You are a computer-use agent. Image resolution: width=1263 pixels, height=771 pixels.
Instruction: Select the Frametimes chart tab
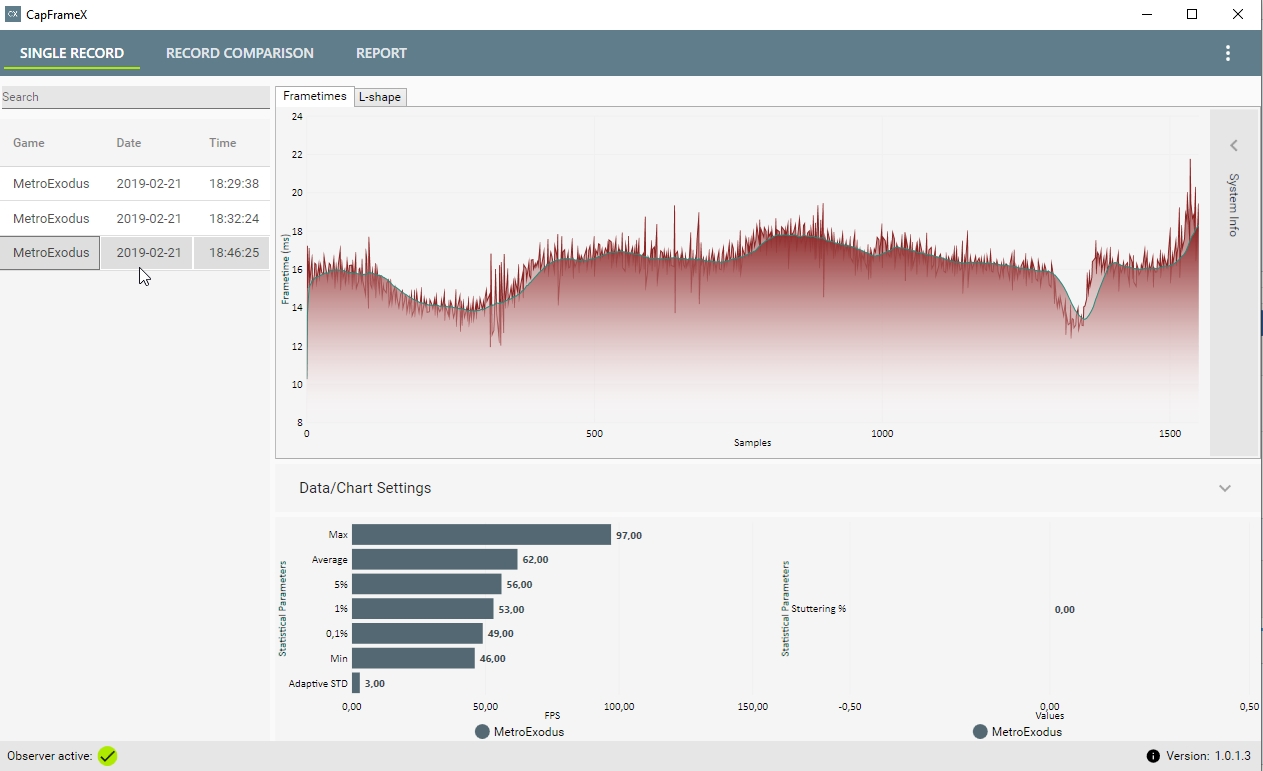click(x=314, y=96)
